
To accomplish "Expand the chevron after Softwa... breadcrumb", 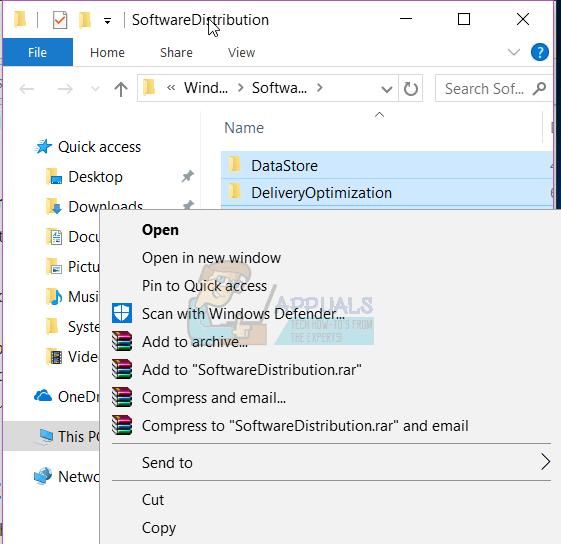I will pyautogui.click(x=319, y=88).
